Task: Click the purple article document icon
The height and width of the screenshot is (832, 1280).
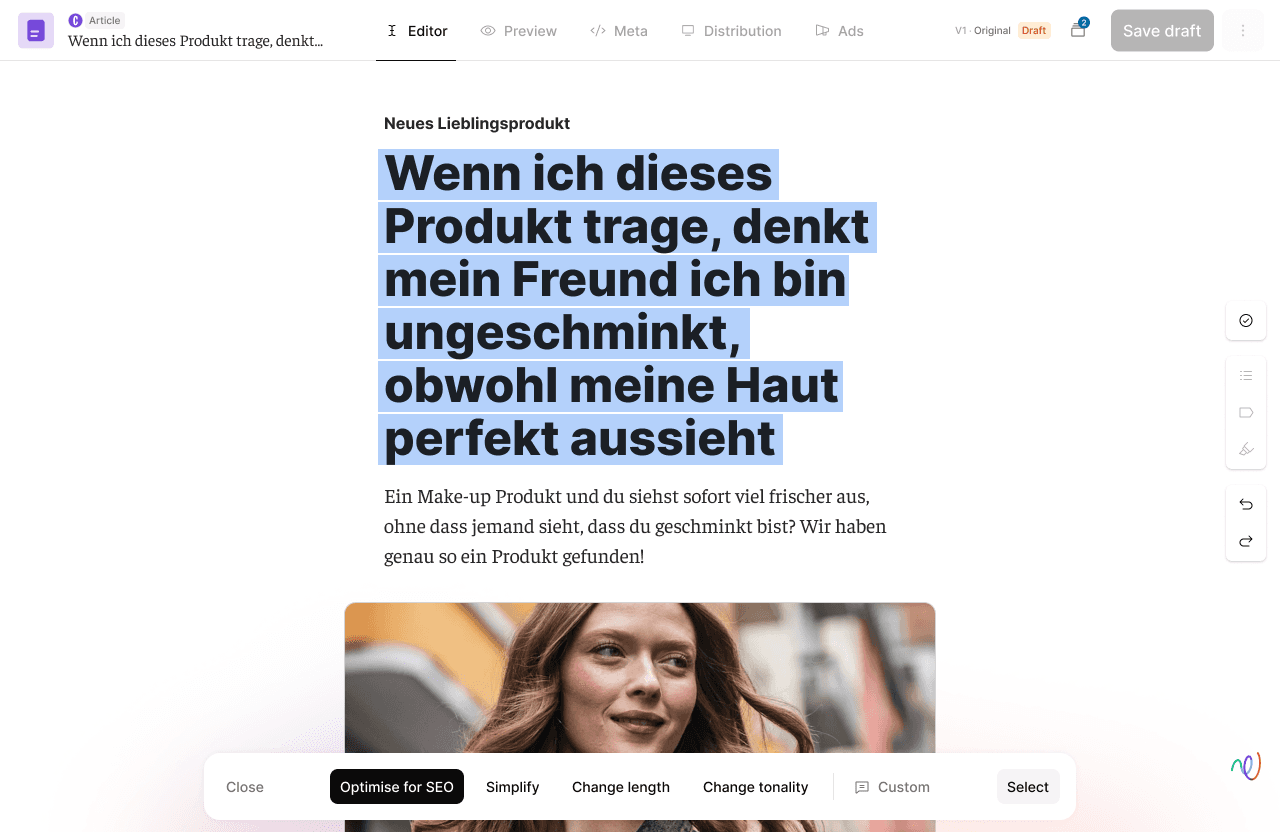Action: 36,31
